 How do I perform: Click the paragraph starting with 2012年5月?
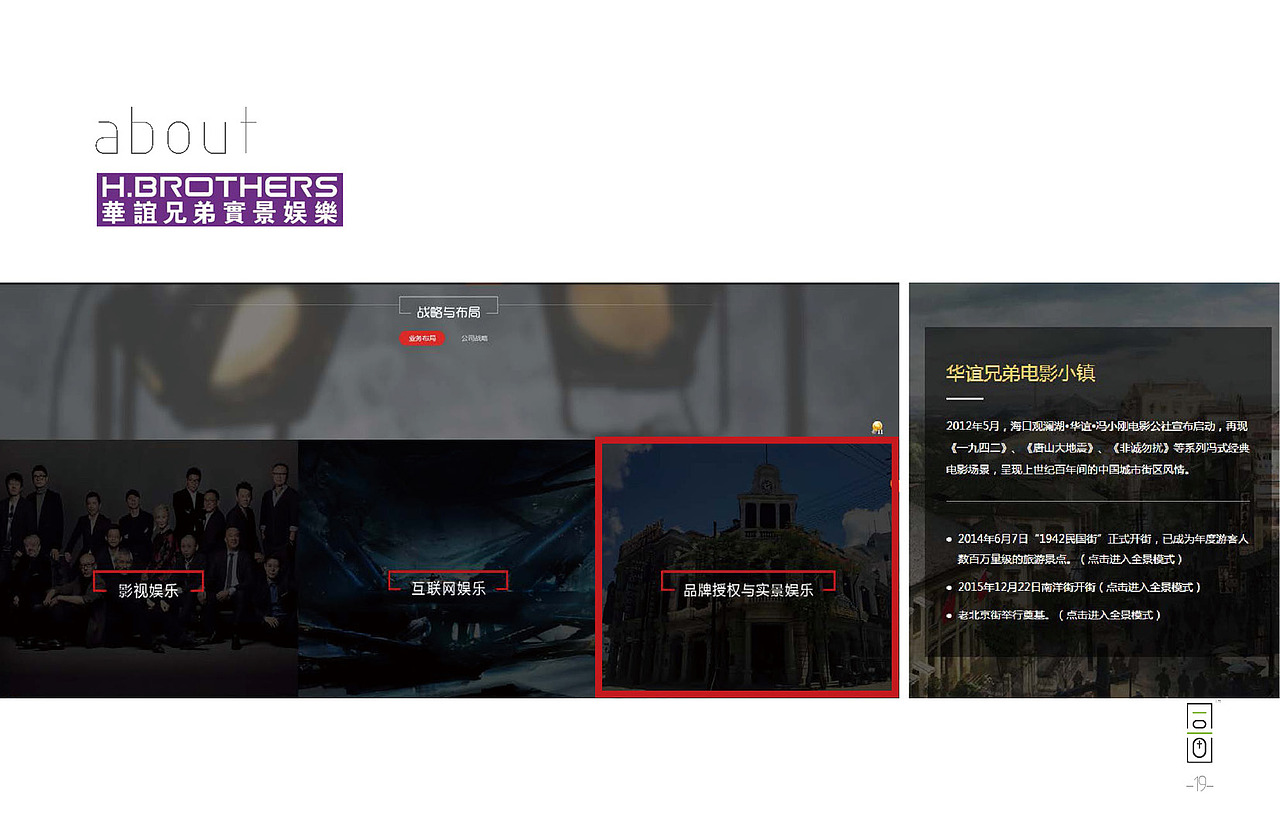[x=1098, y=447]
